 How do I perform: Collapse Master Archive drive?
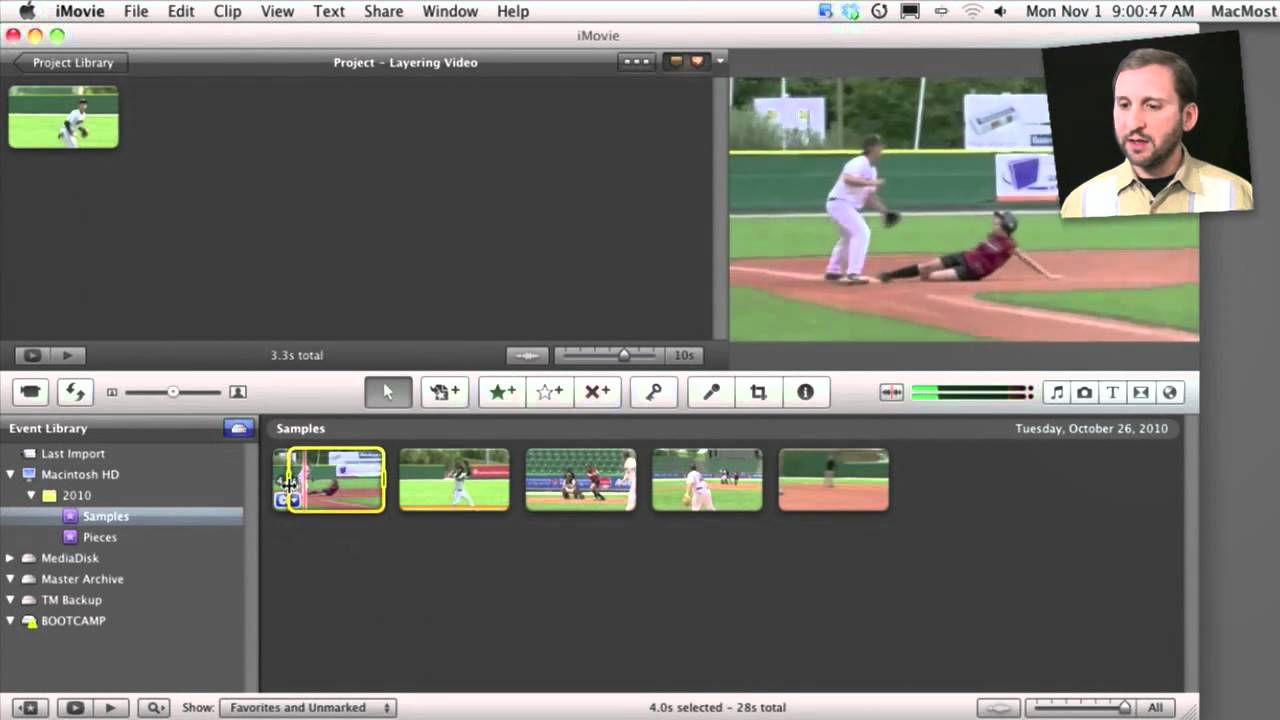pyautogui.click(x=10, y=580)
